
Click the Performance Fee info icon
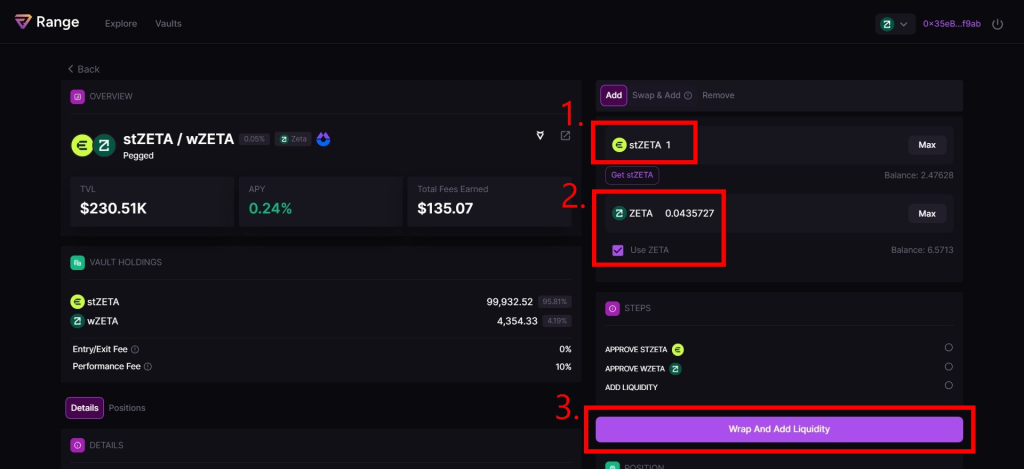[149, 367]
